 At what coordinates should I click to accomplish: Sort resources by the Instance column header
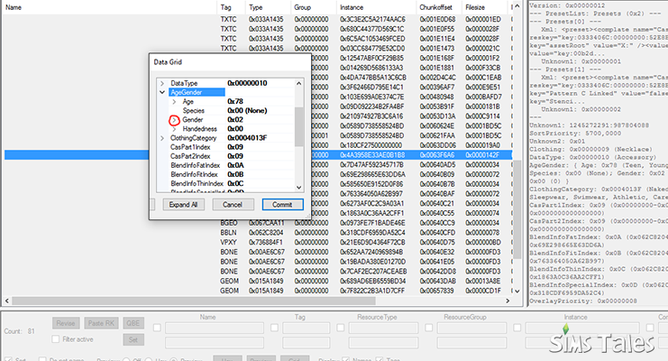(x=376, y=7)
